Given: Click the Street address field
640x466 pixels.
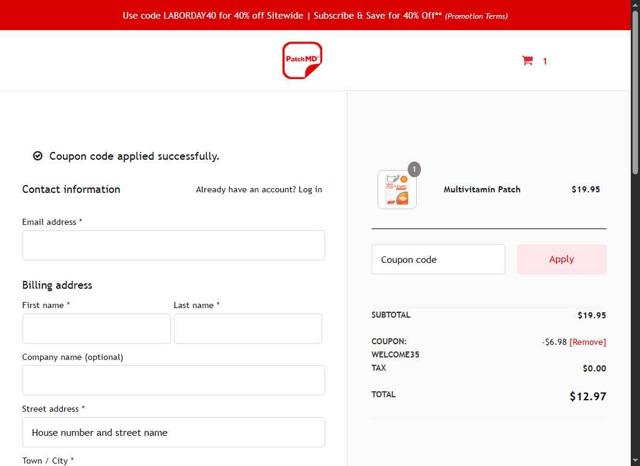Looking at the screenshot, I should point(173,432).
